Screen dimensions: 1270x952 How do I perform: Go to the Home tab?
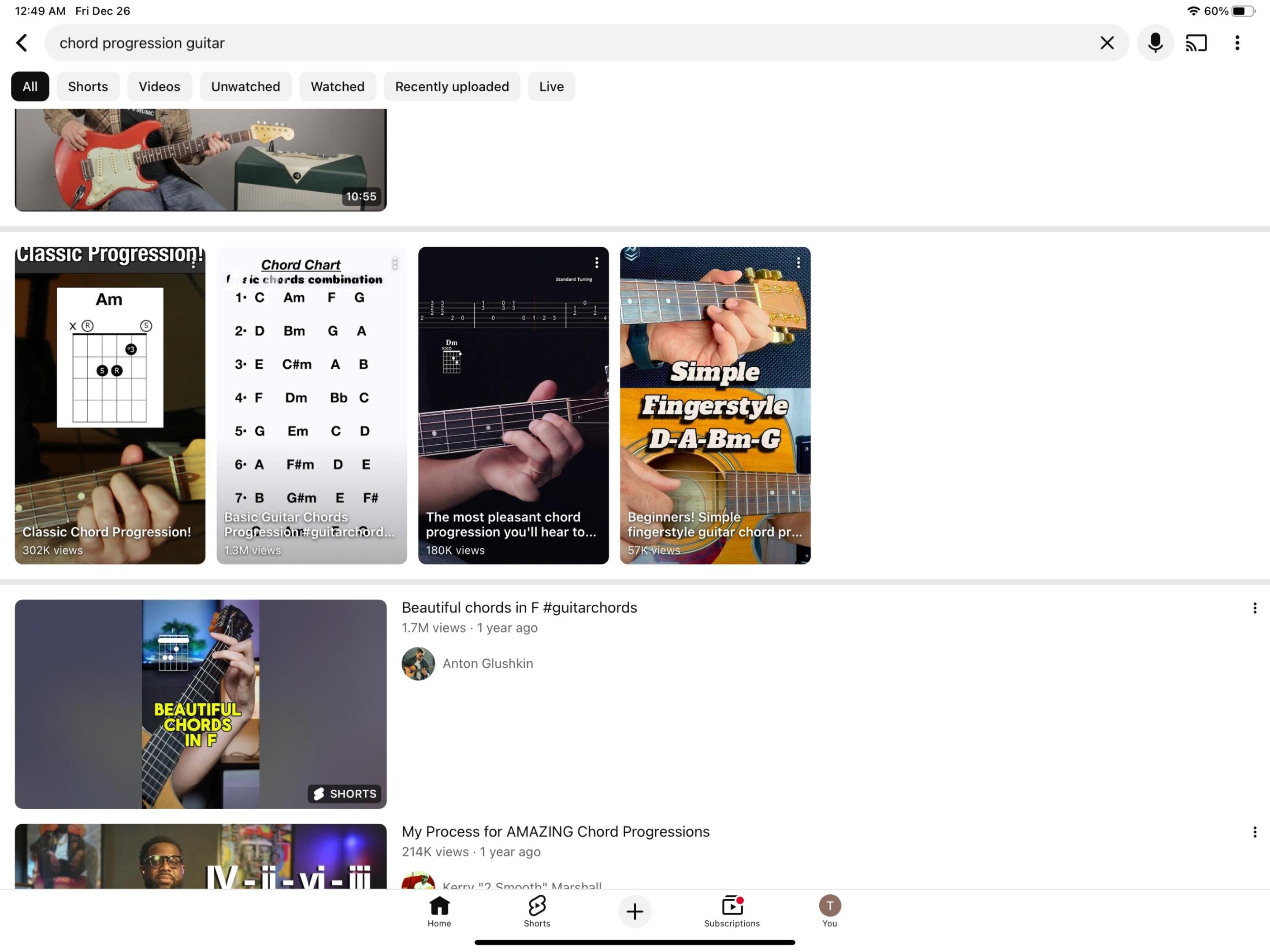(439, 911)
